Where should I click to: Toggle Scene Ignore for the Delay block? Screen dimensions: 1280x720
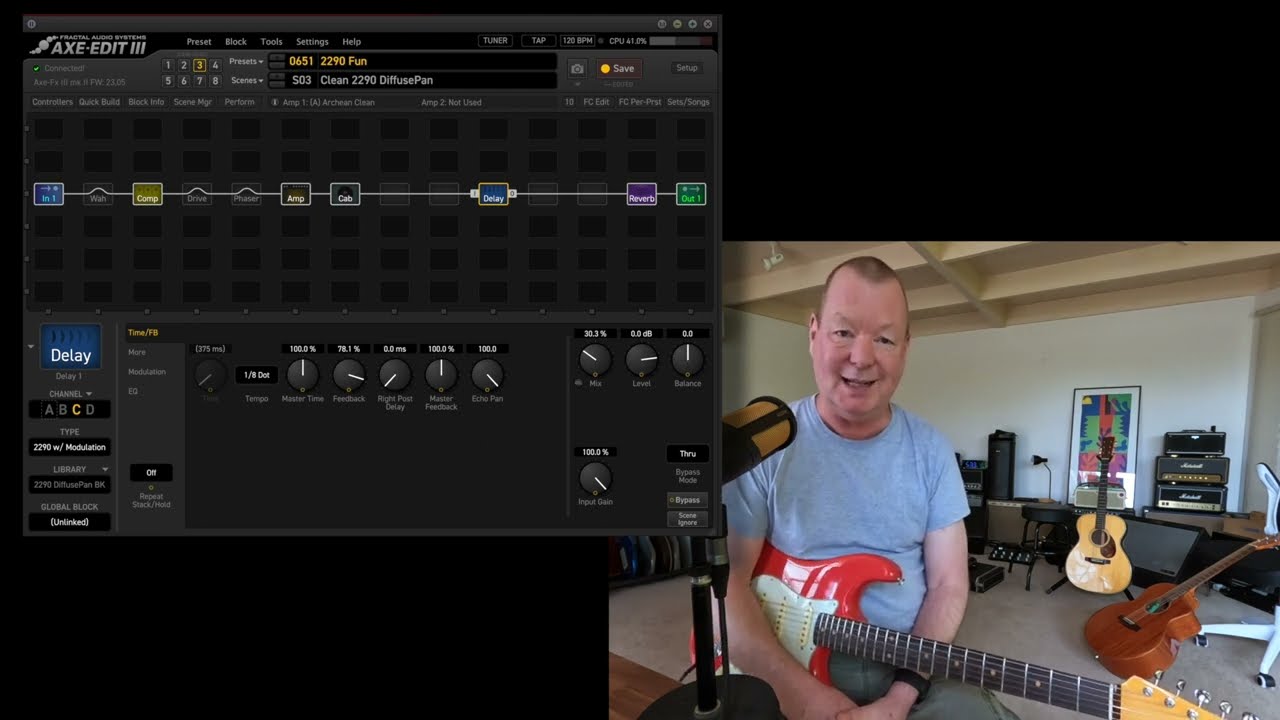(x=687, y=518)
